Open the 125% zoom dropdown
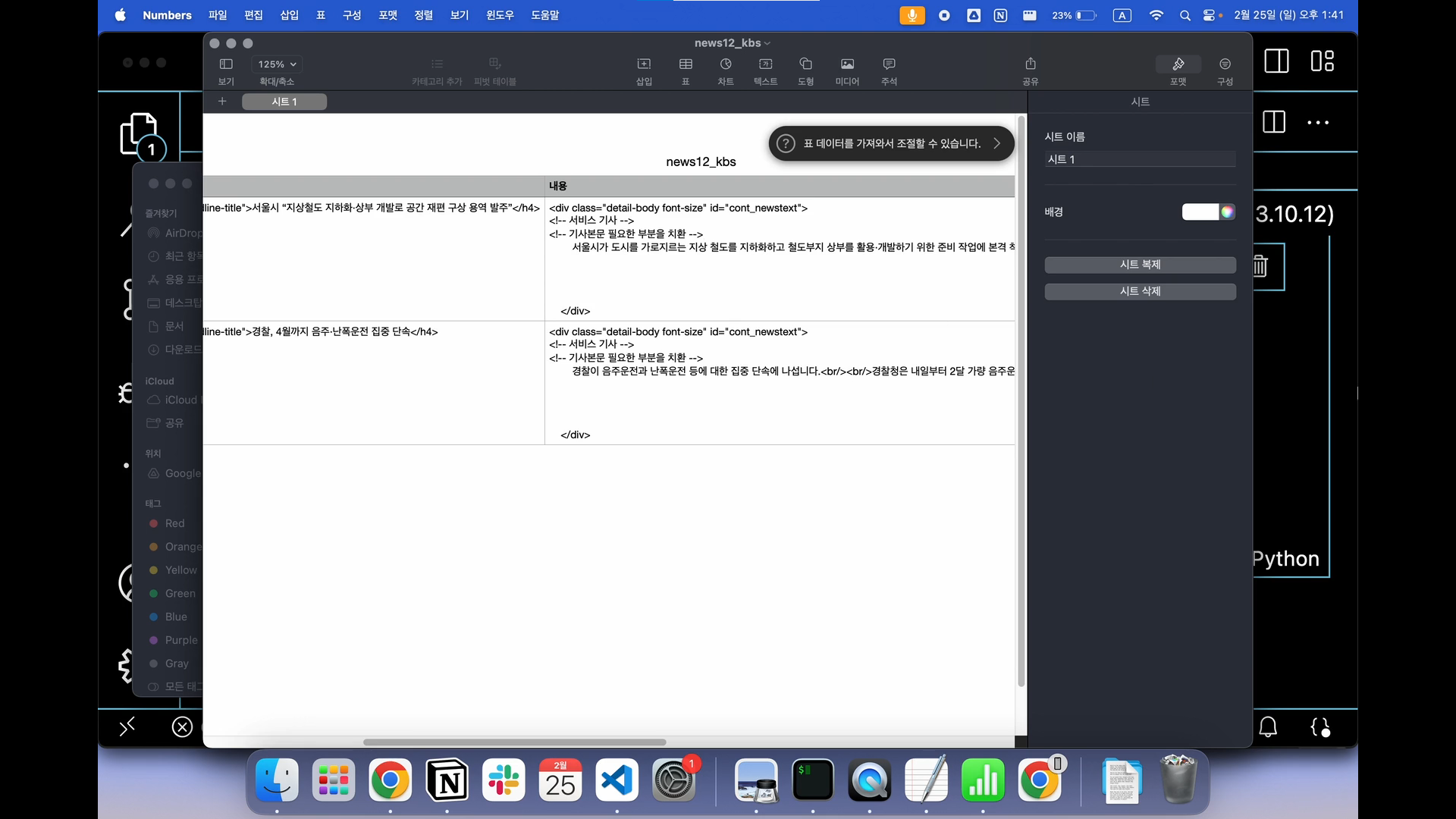This screenshot has width=1456, height=819. (x=277, y=64)
